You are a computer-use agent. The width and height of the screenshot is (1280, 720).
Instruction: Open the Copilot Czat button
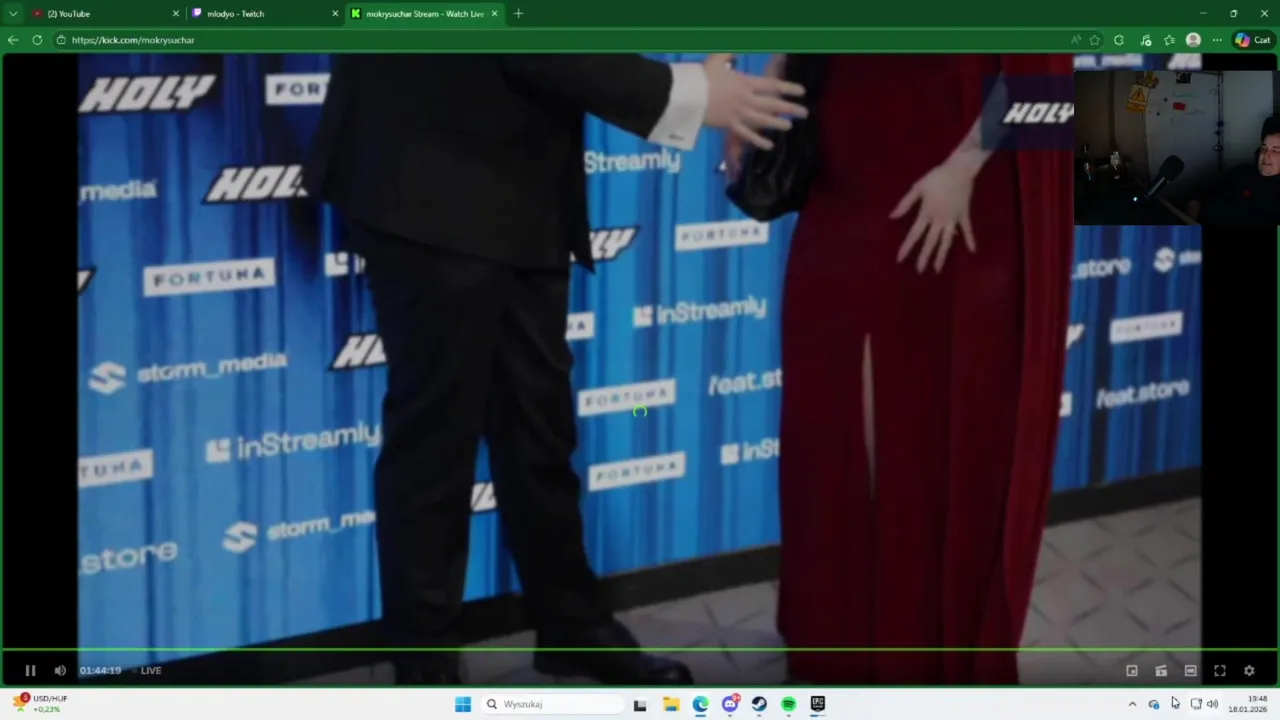(1253, 40)
